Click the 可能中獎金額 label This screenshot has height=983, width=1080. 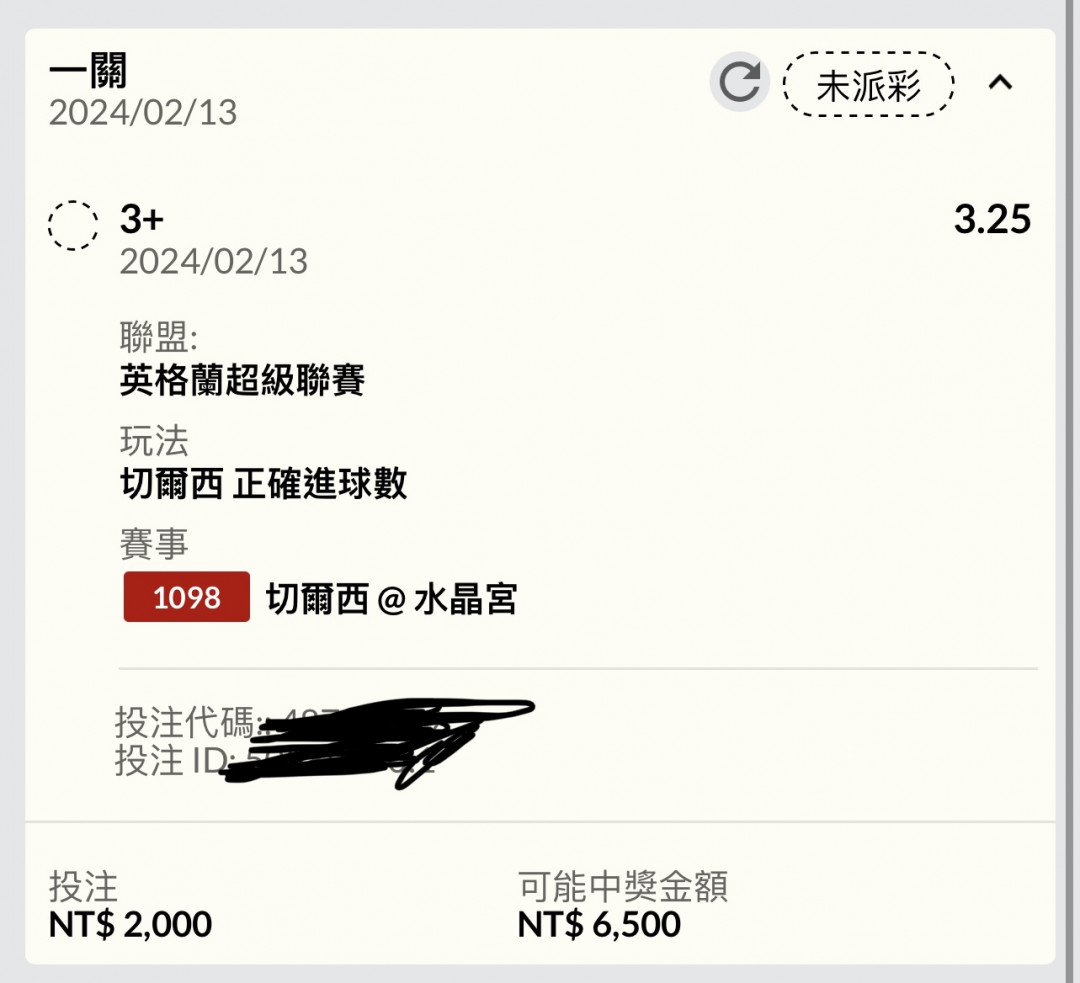[622, 886]
